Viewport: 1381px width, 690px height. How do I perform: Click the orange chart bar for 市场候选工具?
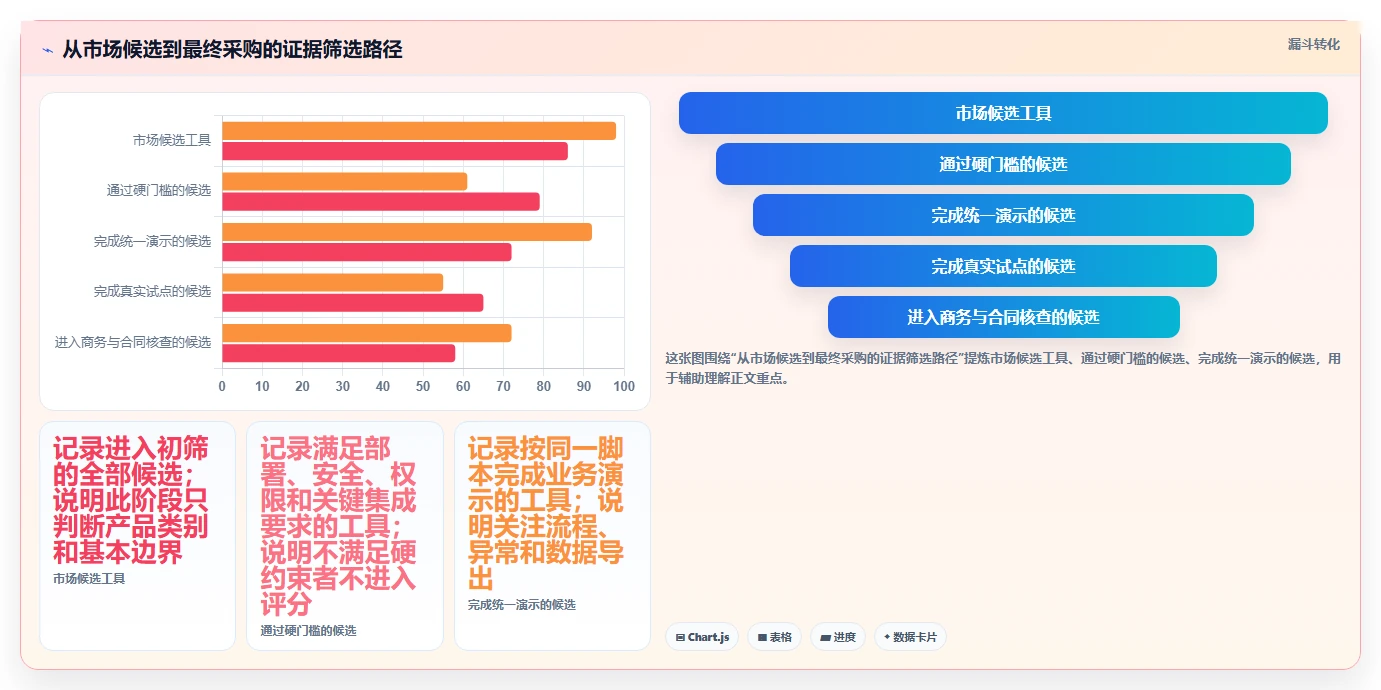tap(419, 131)
